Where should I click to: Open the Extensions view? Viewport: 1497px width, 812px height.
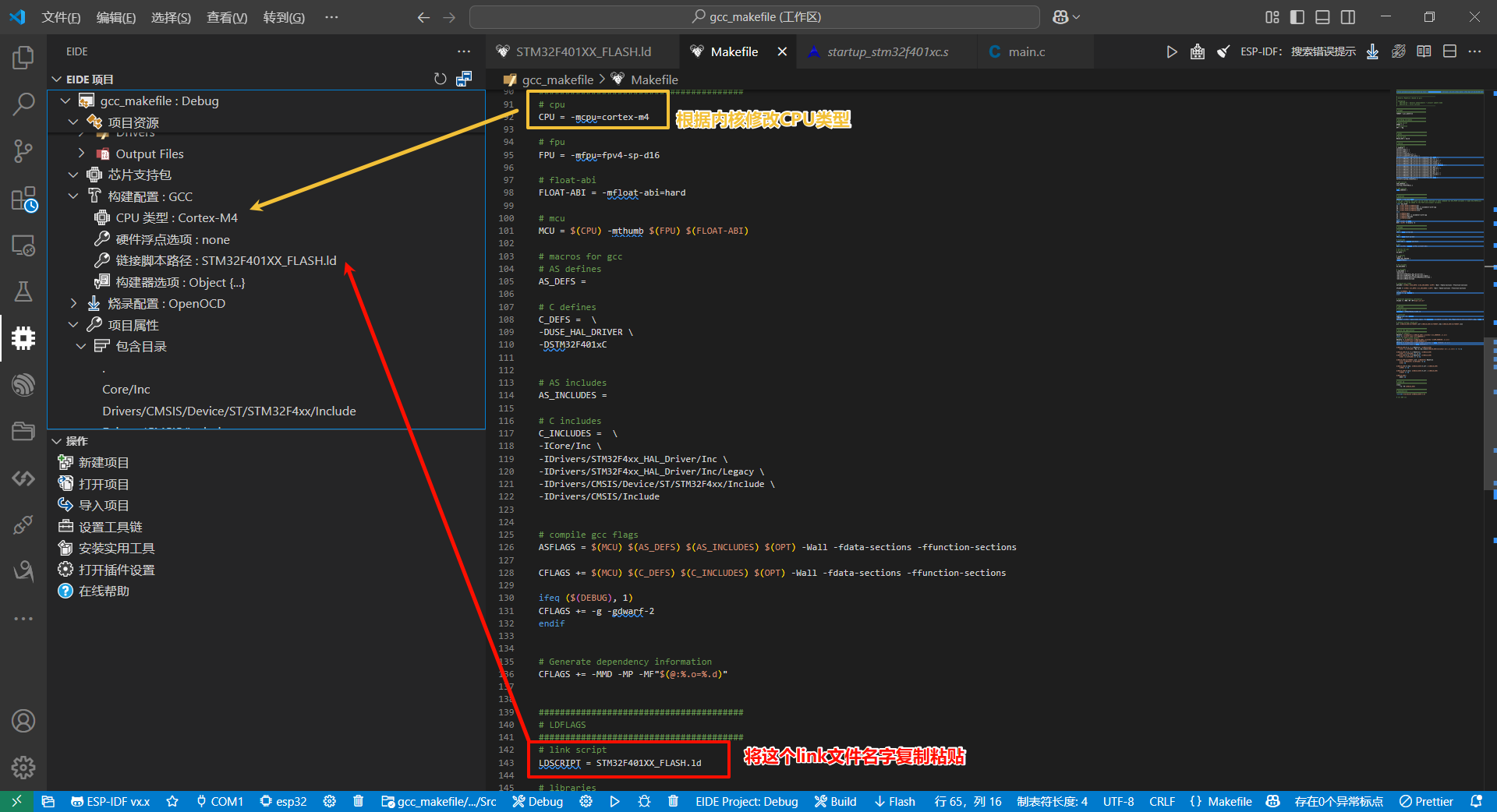23,199
